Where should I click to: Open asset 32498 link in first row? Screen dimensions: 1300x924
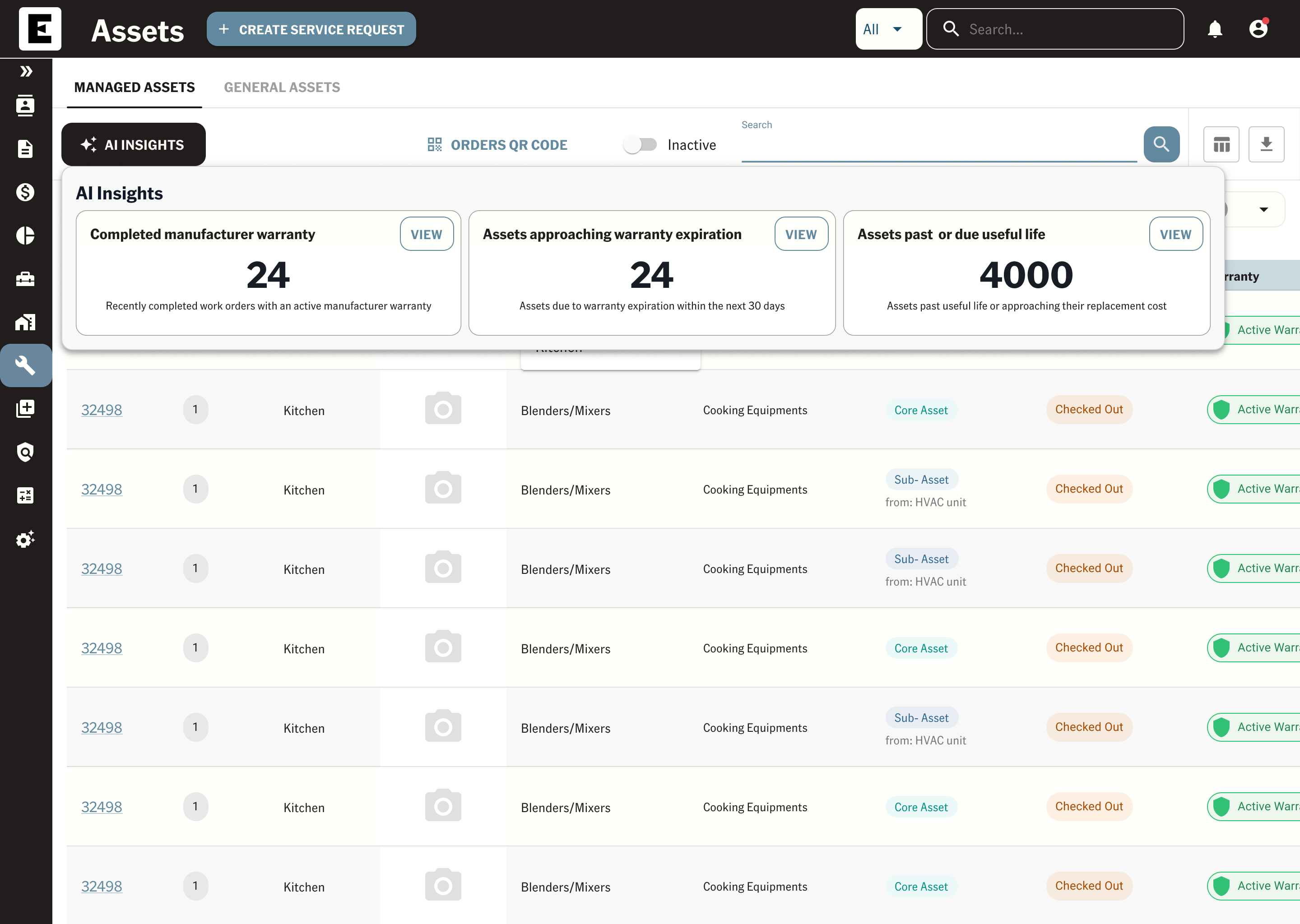point(101,410)
